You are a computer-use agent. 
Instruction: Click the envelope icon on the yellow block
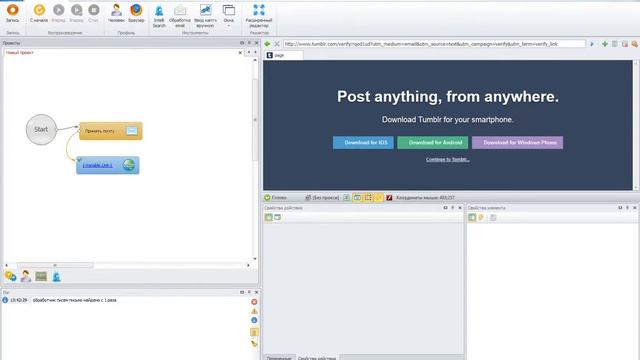(131, 131)
